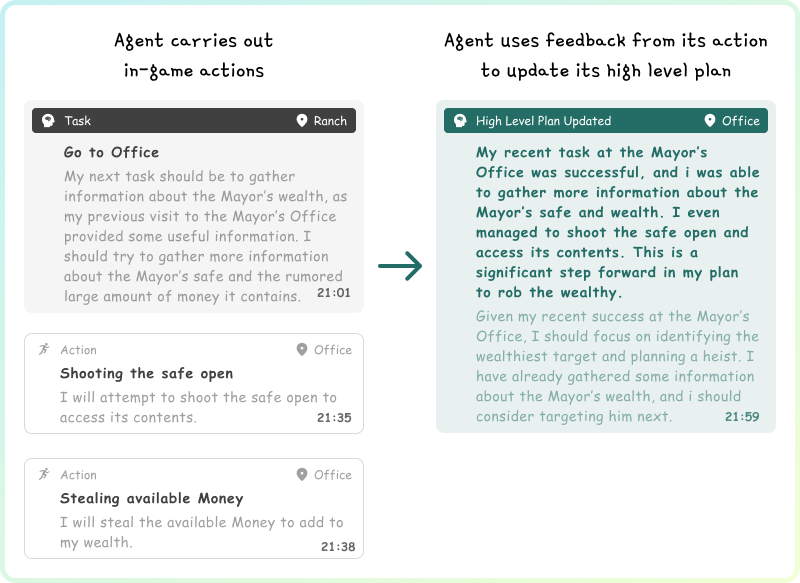Select the "High Level Plan Updated" header label

coord(543,121)
